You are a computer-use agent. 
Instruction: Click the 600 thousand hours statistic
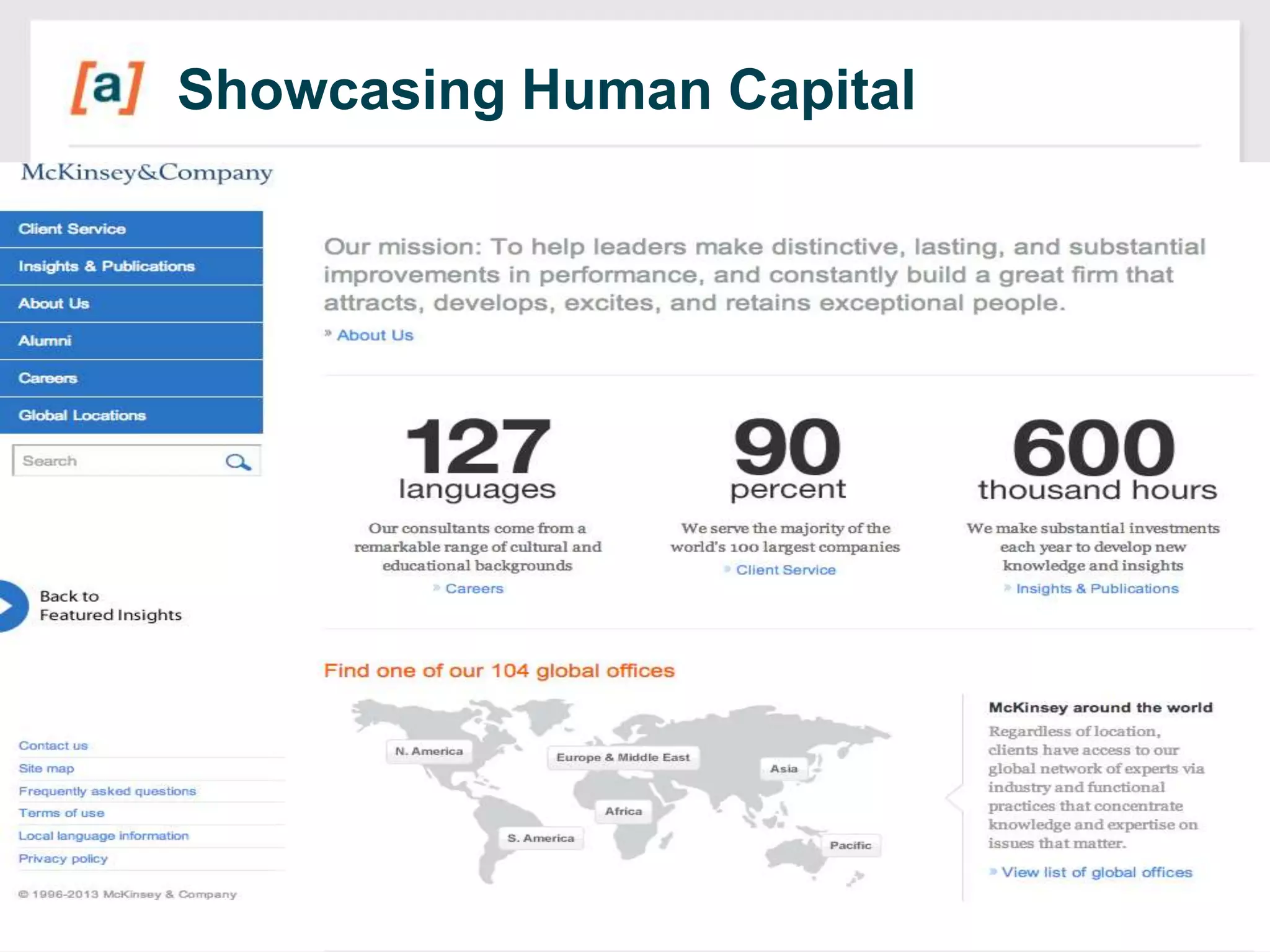1098,459
